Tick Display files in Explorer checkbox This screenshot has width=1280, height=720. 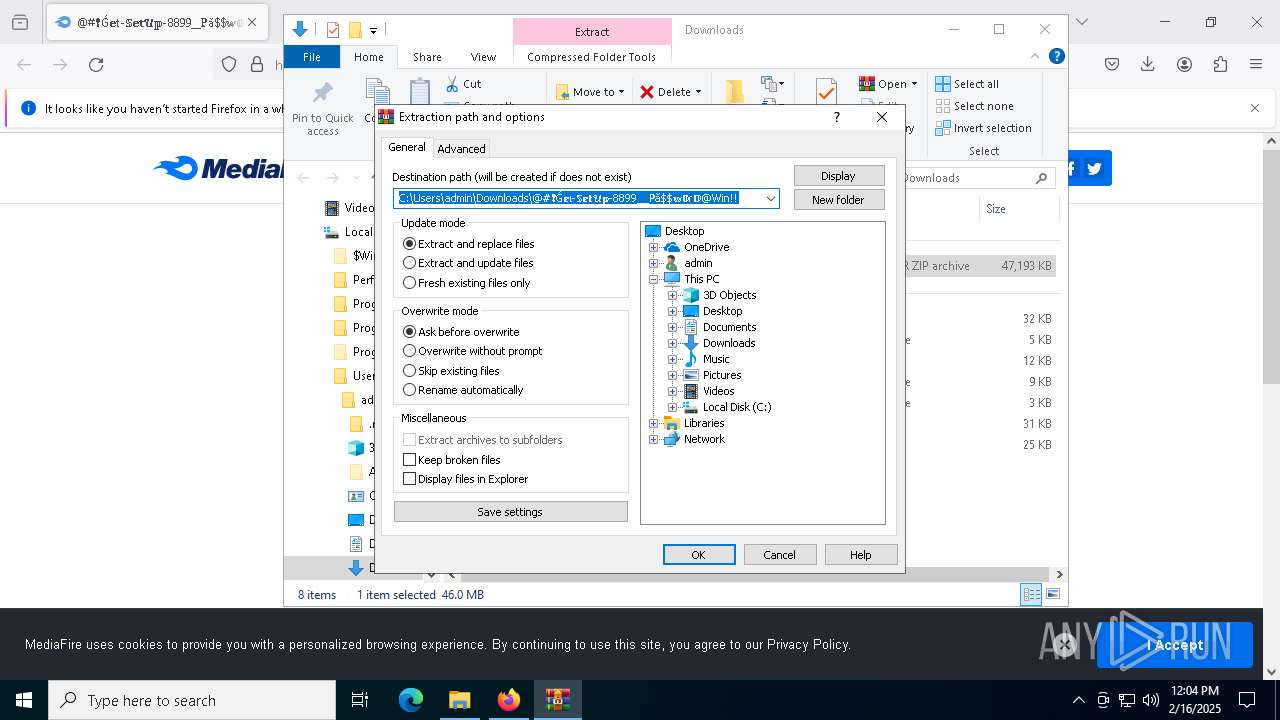(x=409, y=479)
